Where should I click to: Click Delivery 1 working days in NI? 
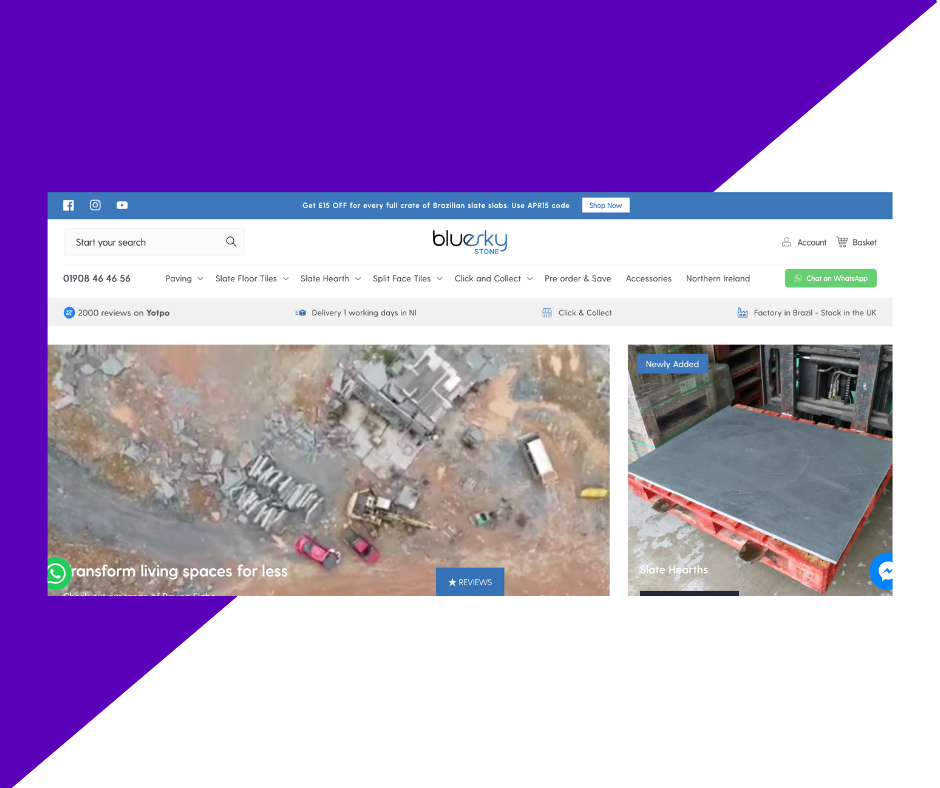pyautogui.click(x=364, y=312)
